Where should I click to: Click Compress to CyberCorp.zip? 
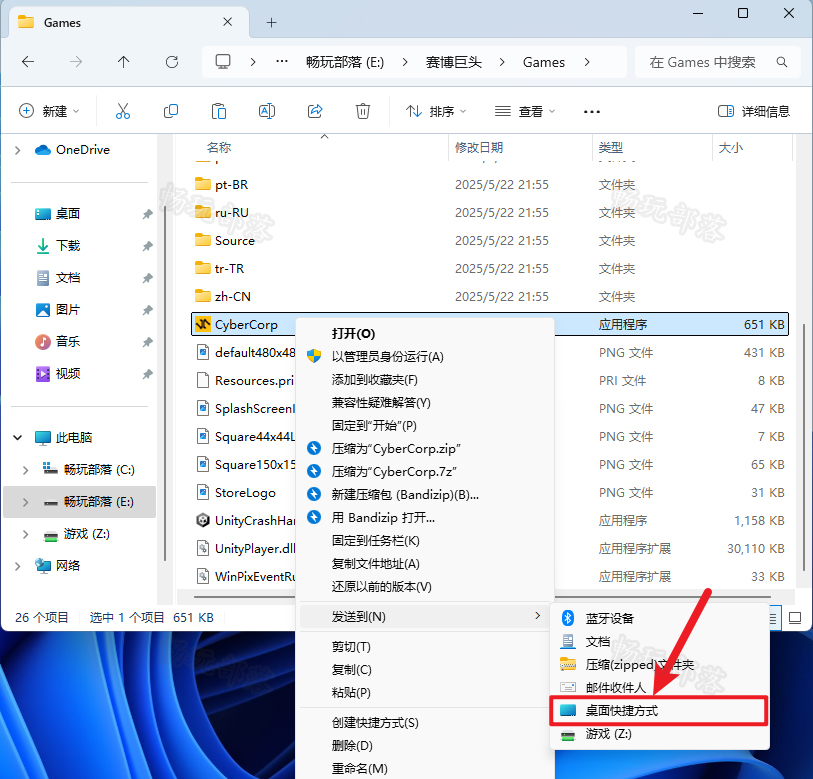pos(425,449)
